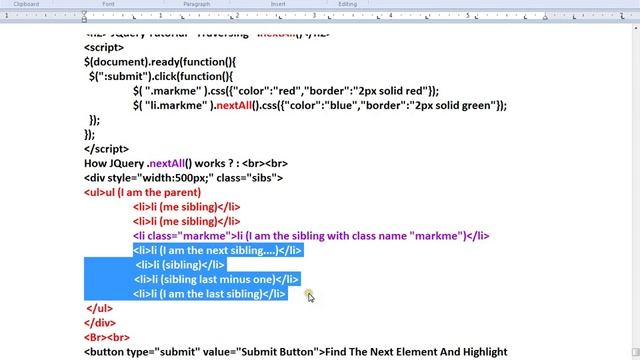The width and height of the screenshot is (640, 360).
Task: Click highlighted "<li>li (sibling)</li>" line
Action: [x=180, y=265]
